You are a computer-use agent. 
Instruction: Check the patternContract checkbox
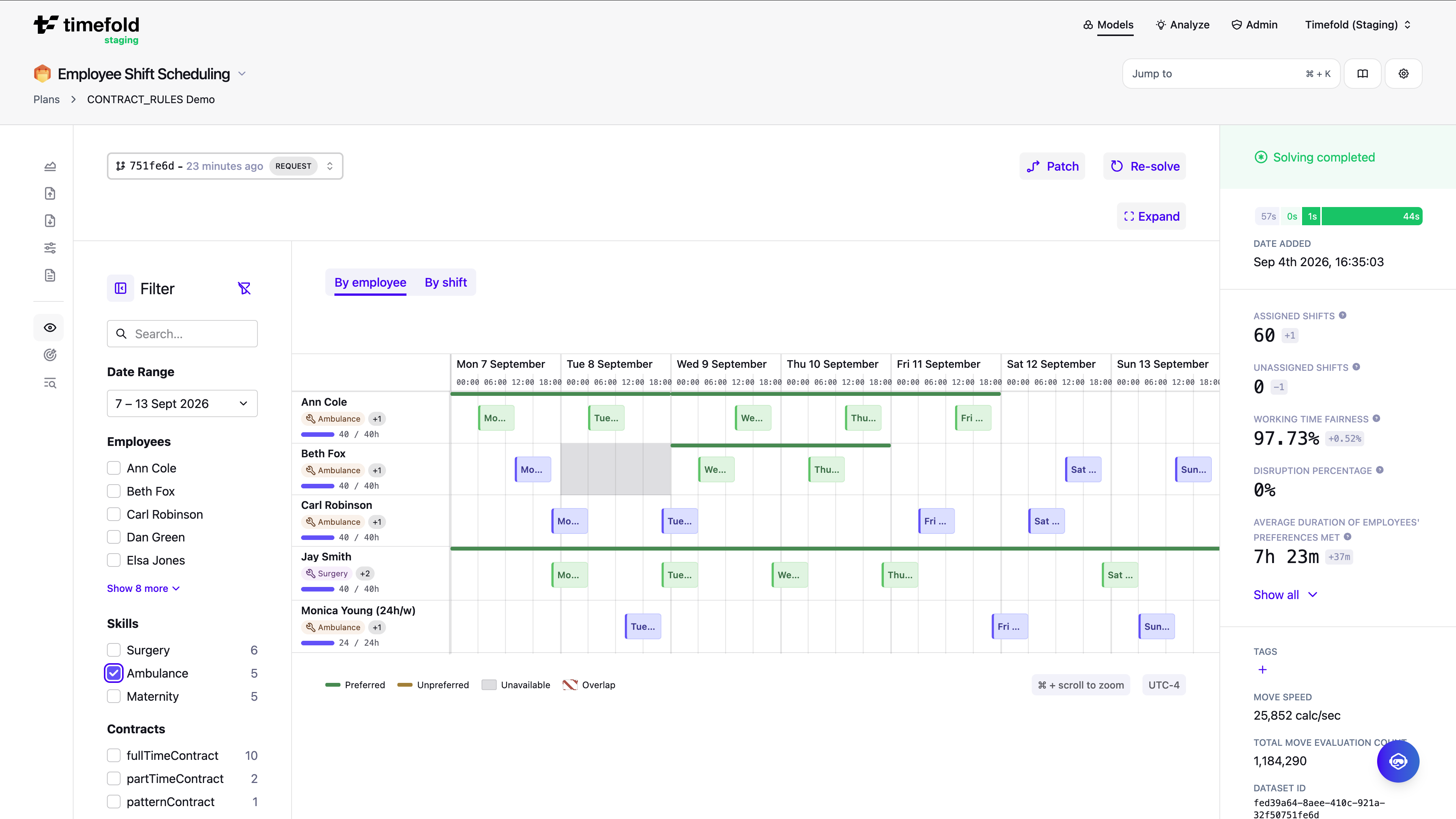click(x=114, y=802)
